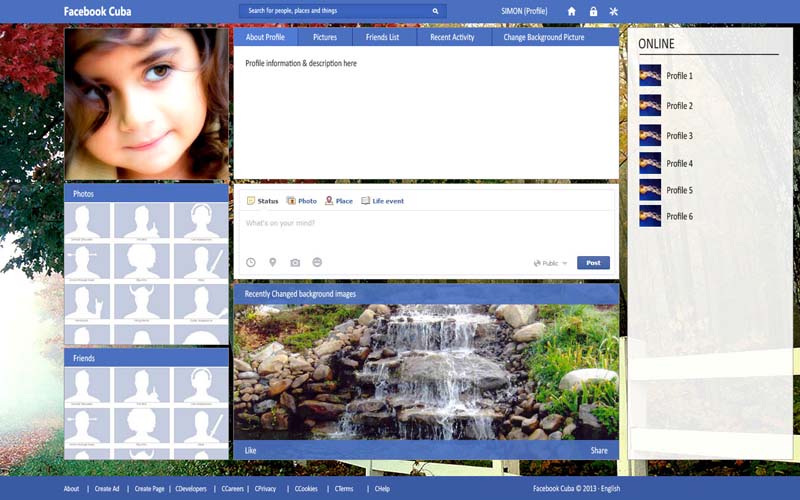Click the search people, places field
Viewport: 800px width, 500px height.
(x=343, y=11)
